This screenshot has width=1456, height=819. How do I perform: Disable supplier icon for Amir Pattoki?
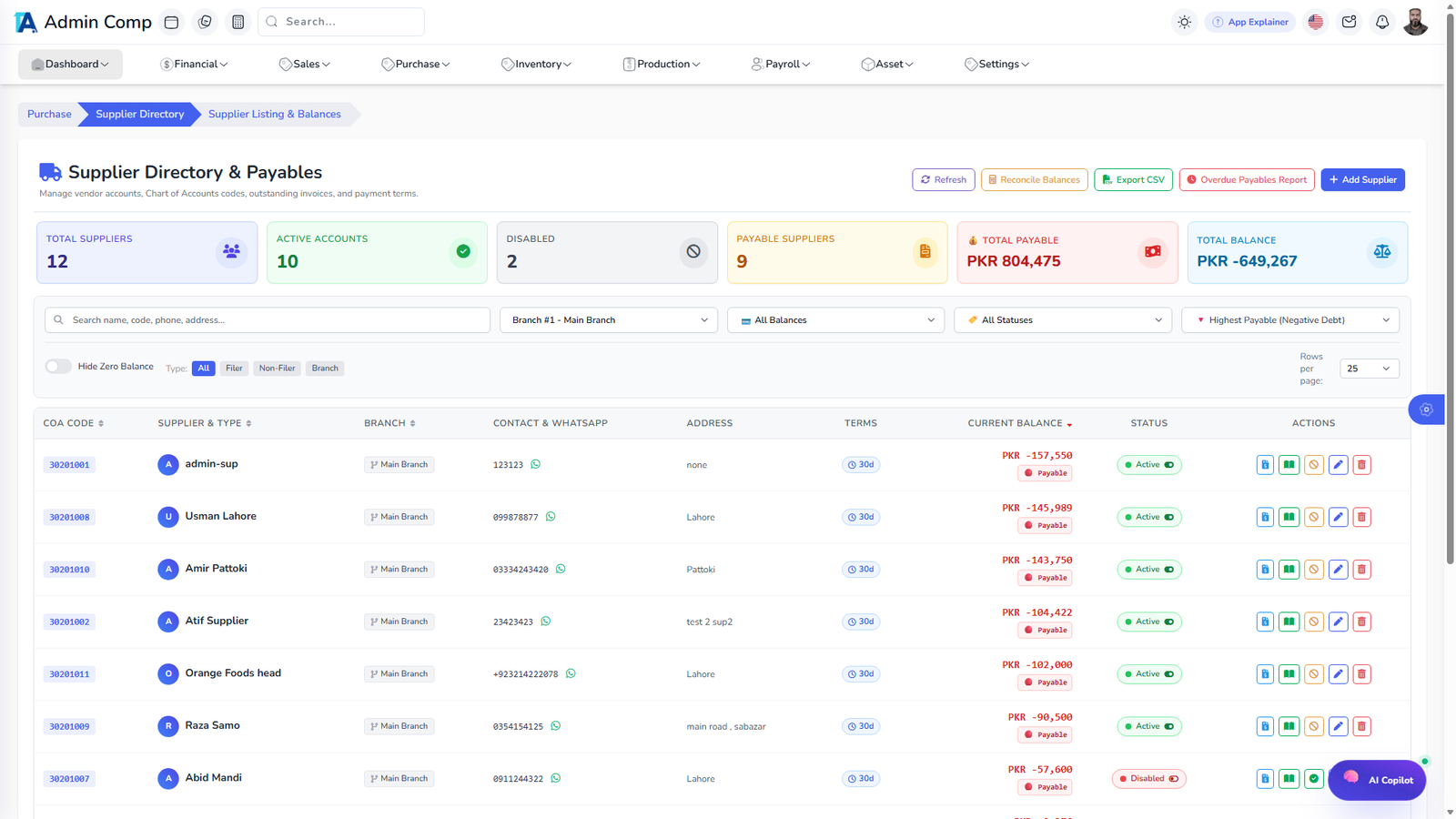click(1313, 570)
